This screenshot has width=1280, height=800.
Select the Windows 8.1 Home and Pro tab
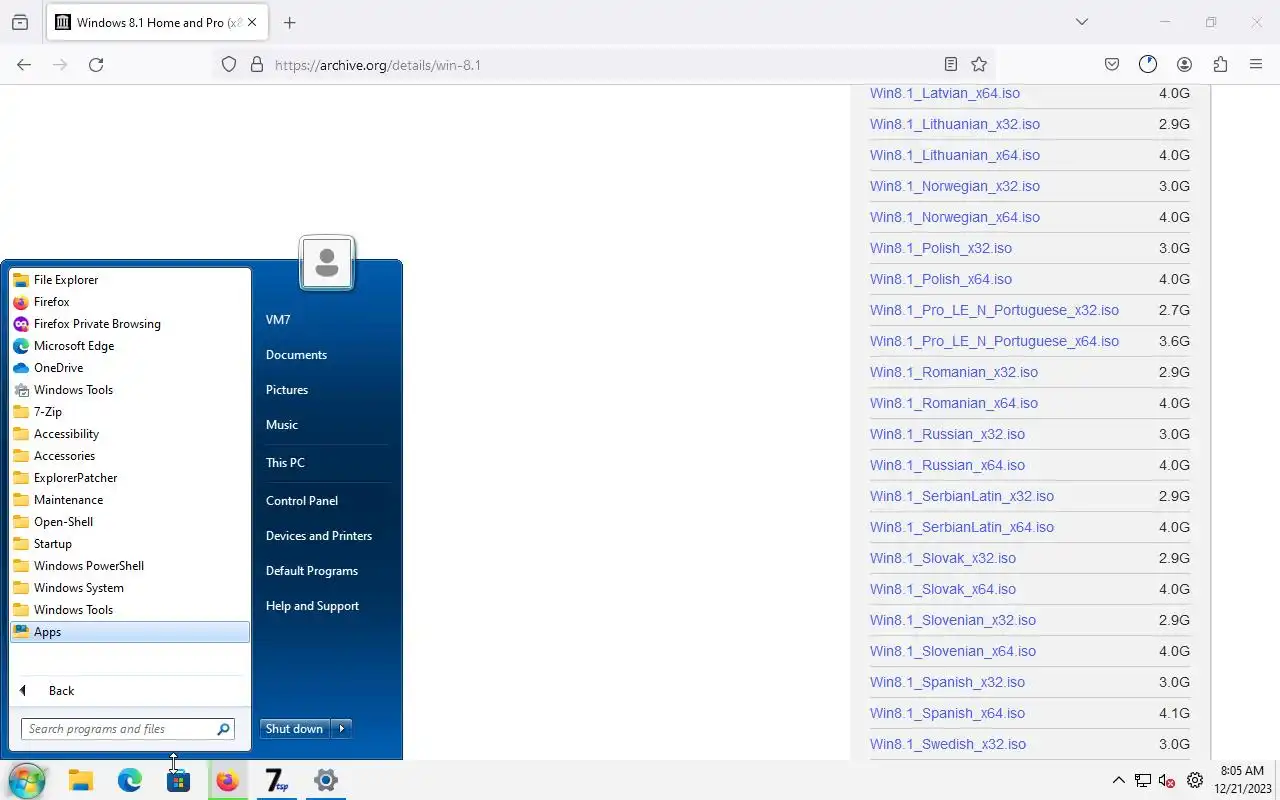(x=157, y=23)
